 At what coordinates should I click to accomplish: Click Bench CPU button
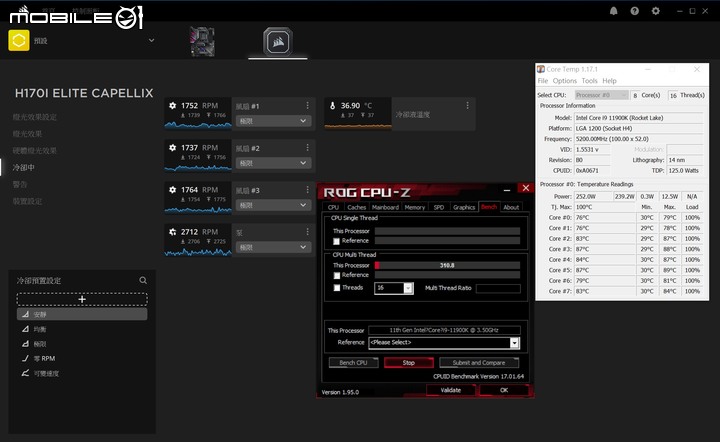(x=354, y=363)
